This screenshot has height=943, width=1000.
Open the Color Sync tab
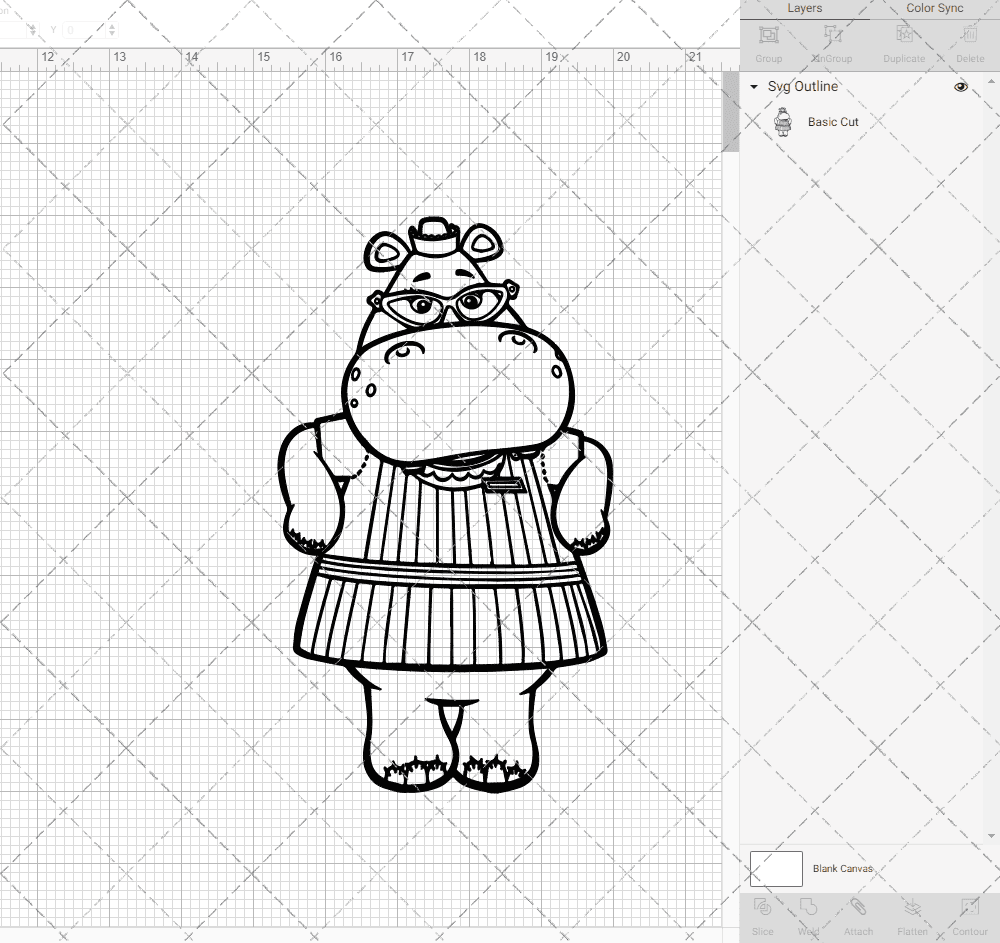pyautogui.click(x=934, y=8)
